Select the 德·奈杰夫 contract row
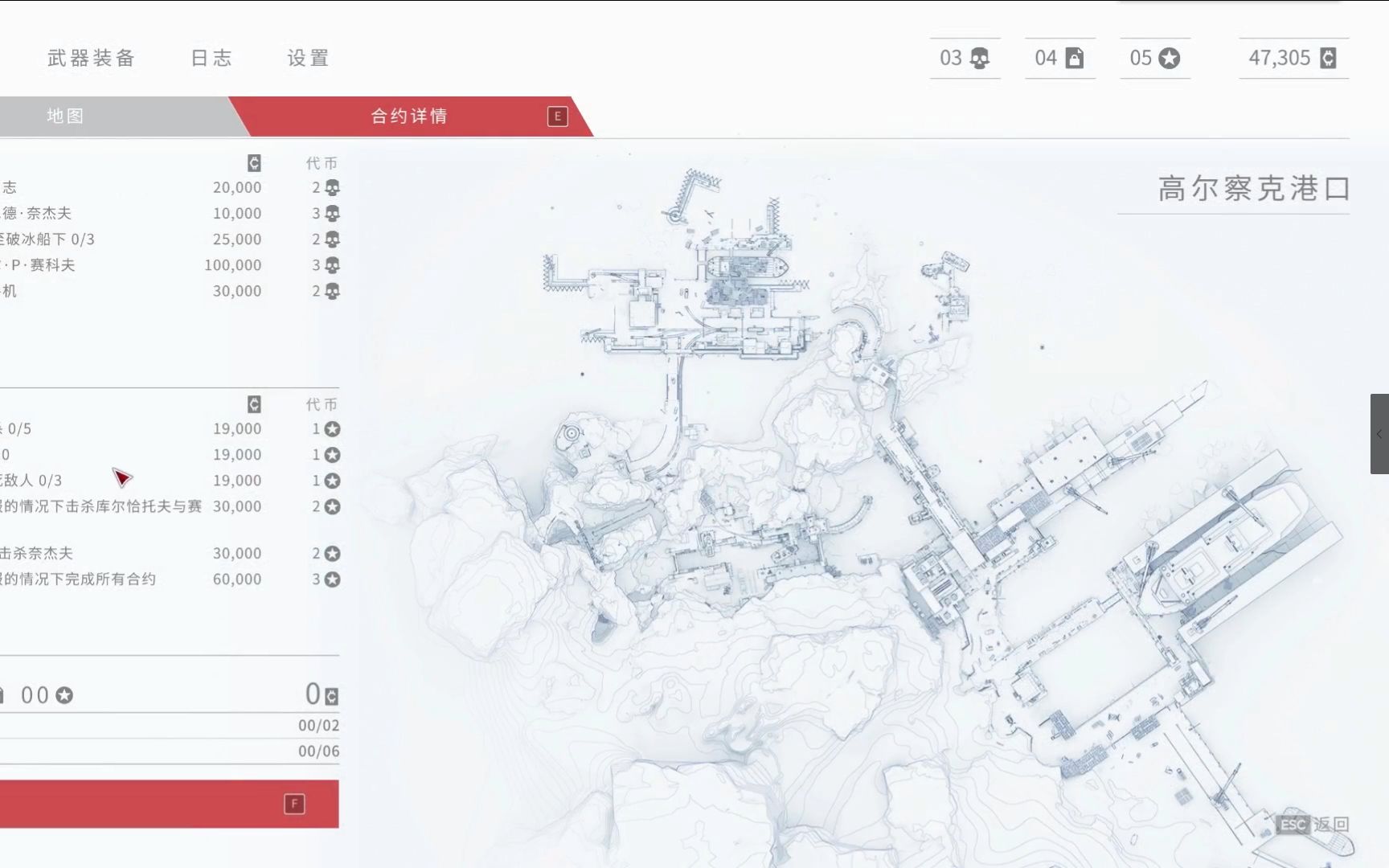Screen dimensions: 1389x868 pos(169,213)
